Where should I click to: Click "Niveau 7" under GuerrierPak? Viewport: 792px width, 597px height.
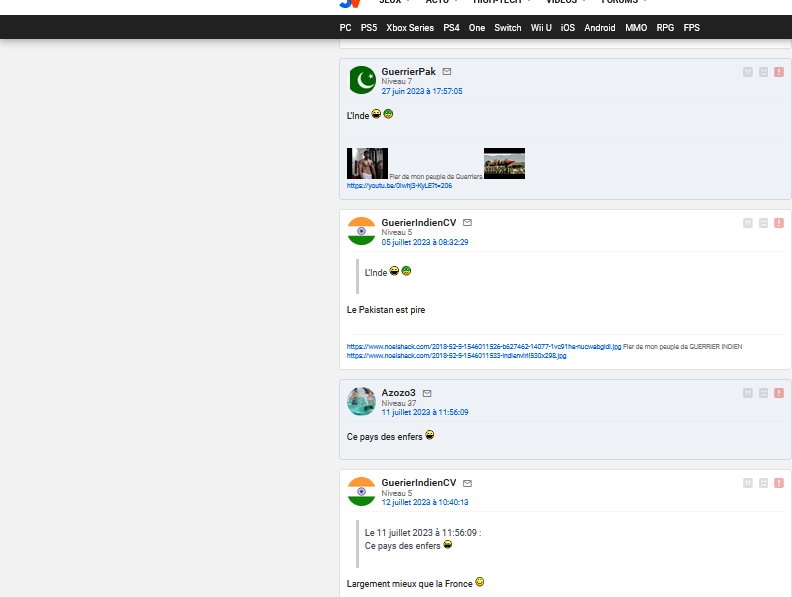point(397,81)
